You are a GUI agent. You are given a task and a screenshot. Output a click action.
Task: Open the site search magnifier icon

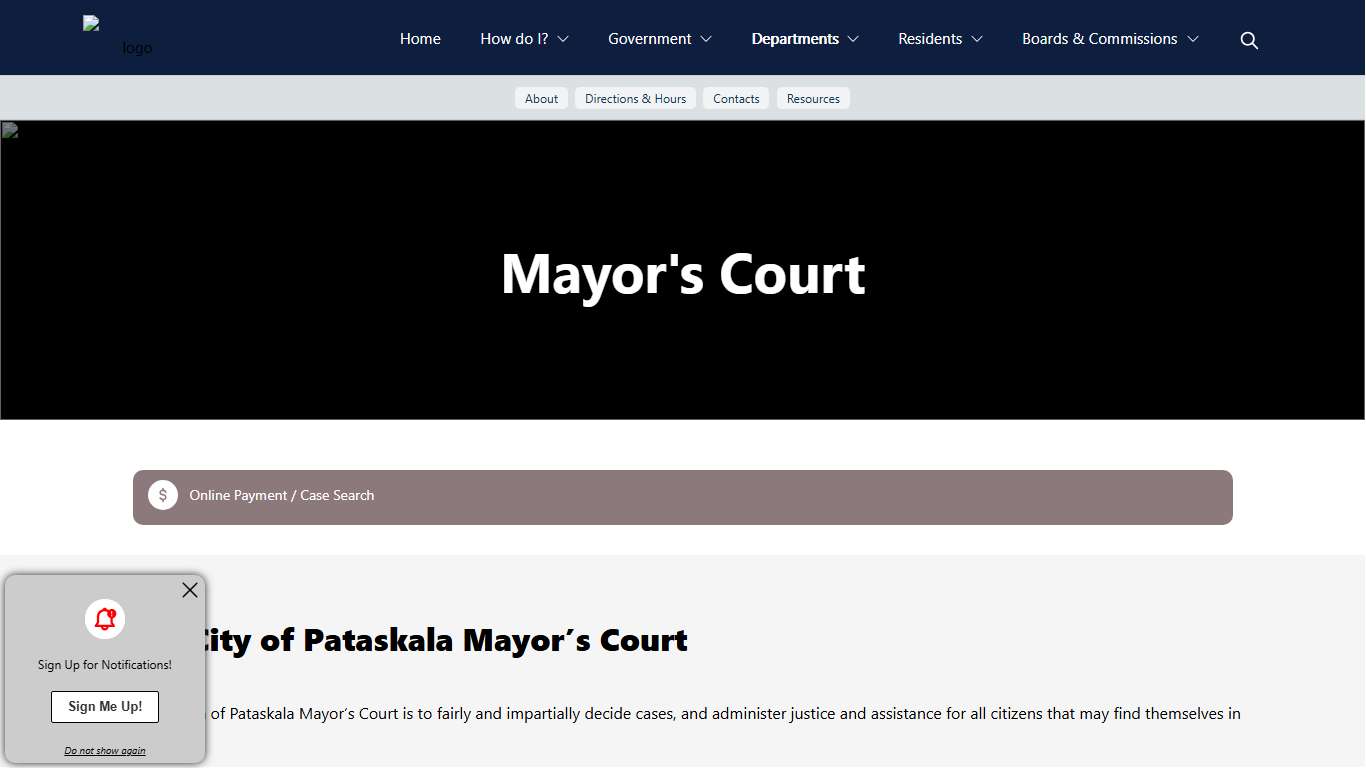point(1249,40)
